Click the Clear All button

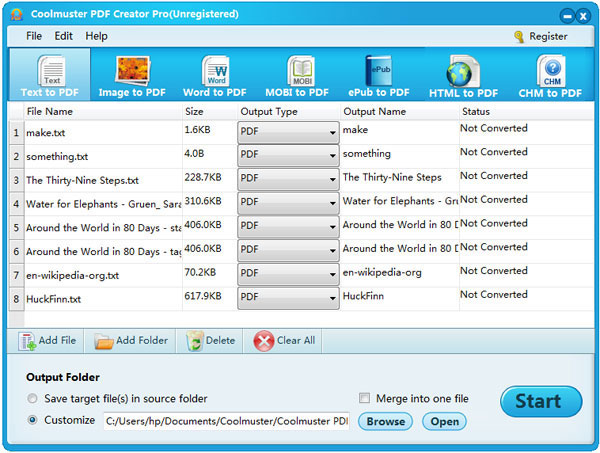tap(285, 341)
